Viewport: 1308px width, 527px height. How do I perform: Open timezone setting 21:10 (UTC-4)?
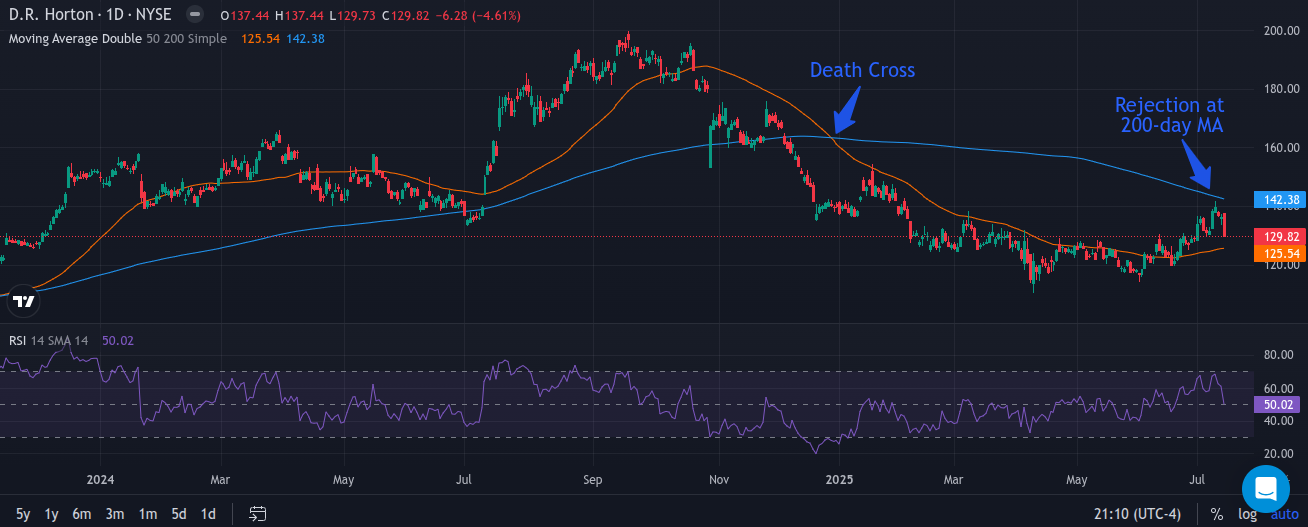(x=1138, y=514)
